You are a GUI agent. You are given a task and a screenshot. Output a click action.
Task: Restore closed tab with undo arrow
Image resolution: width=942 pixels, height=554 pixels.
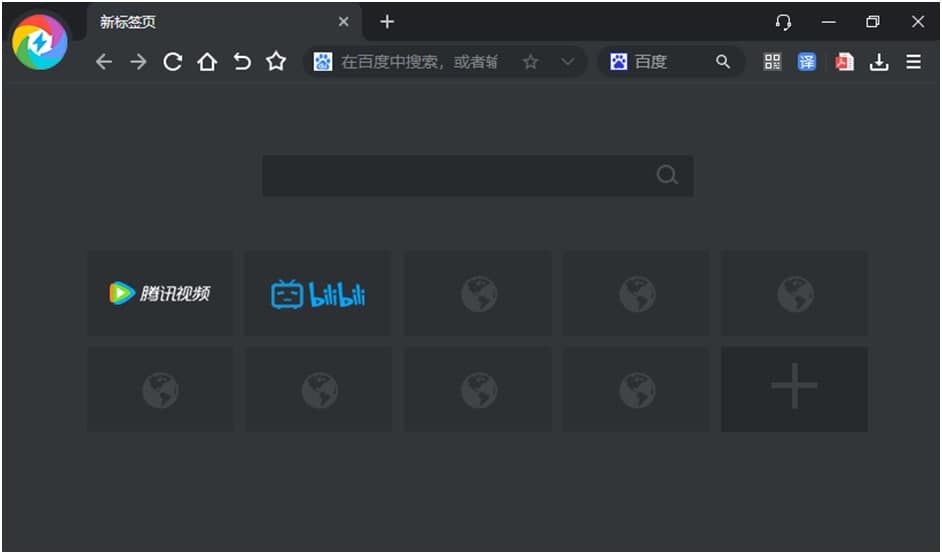pos(242,61)
